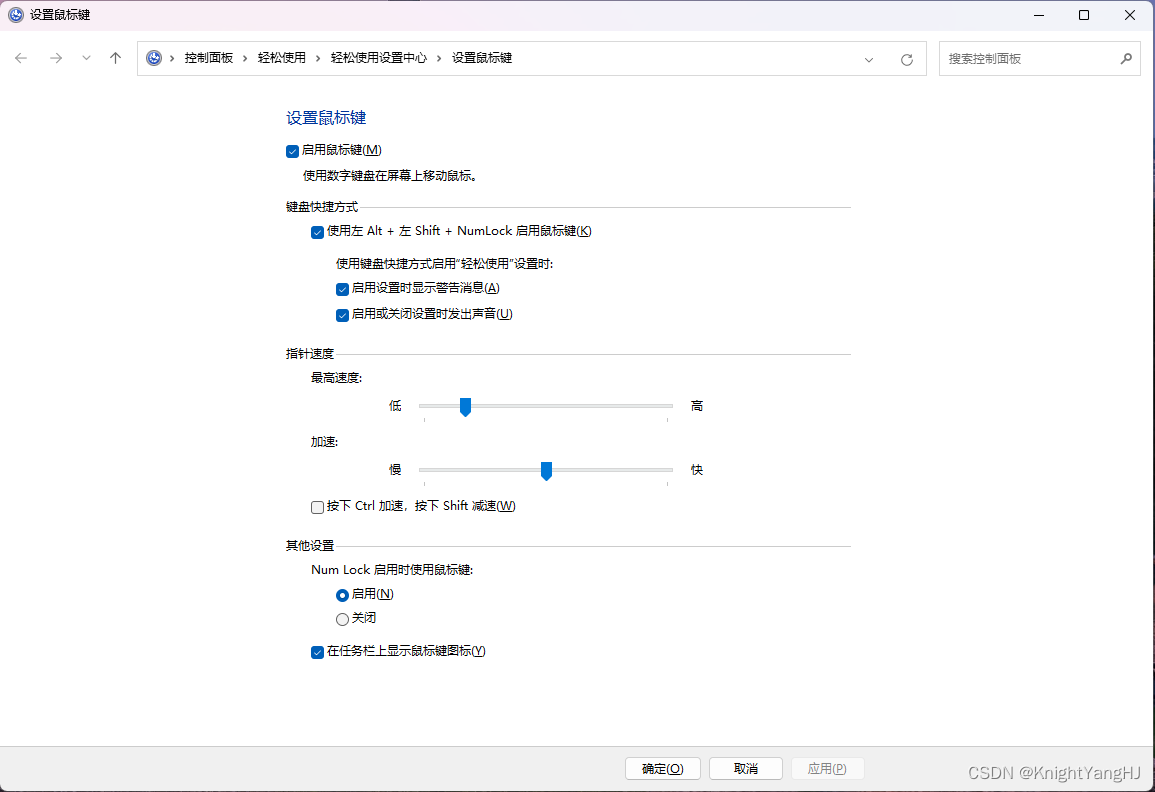Click the 使用数字键盘在屏幕上移动鼠标 description
Image resolution: width=1155 pixels, height=792 pixels.
[390, 176]
